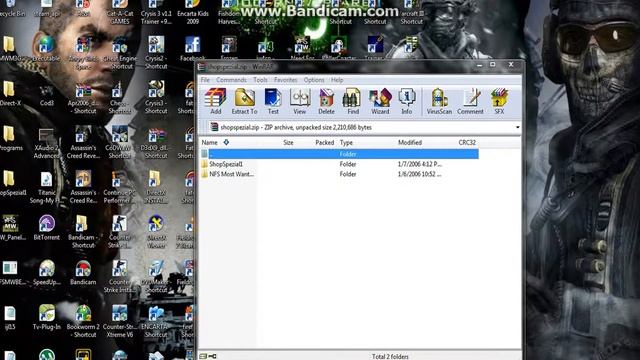Sort by the Modified column header
This screenshot has height=360, width=640.
point(410,142)
